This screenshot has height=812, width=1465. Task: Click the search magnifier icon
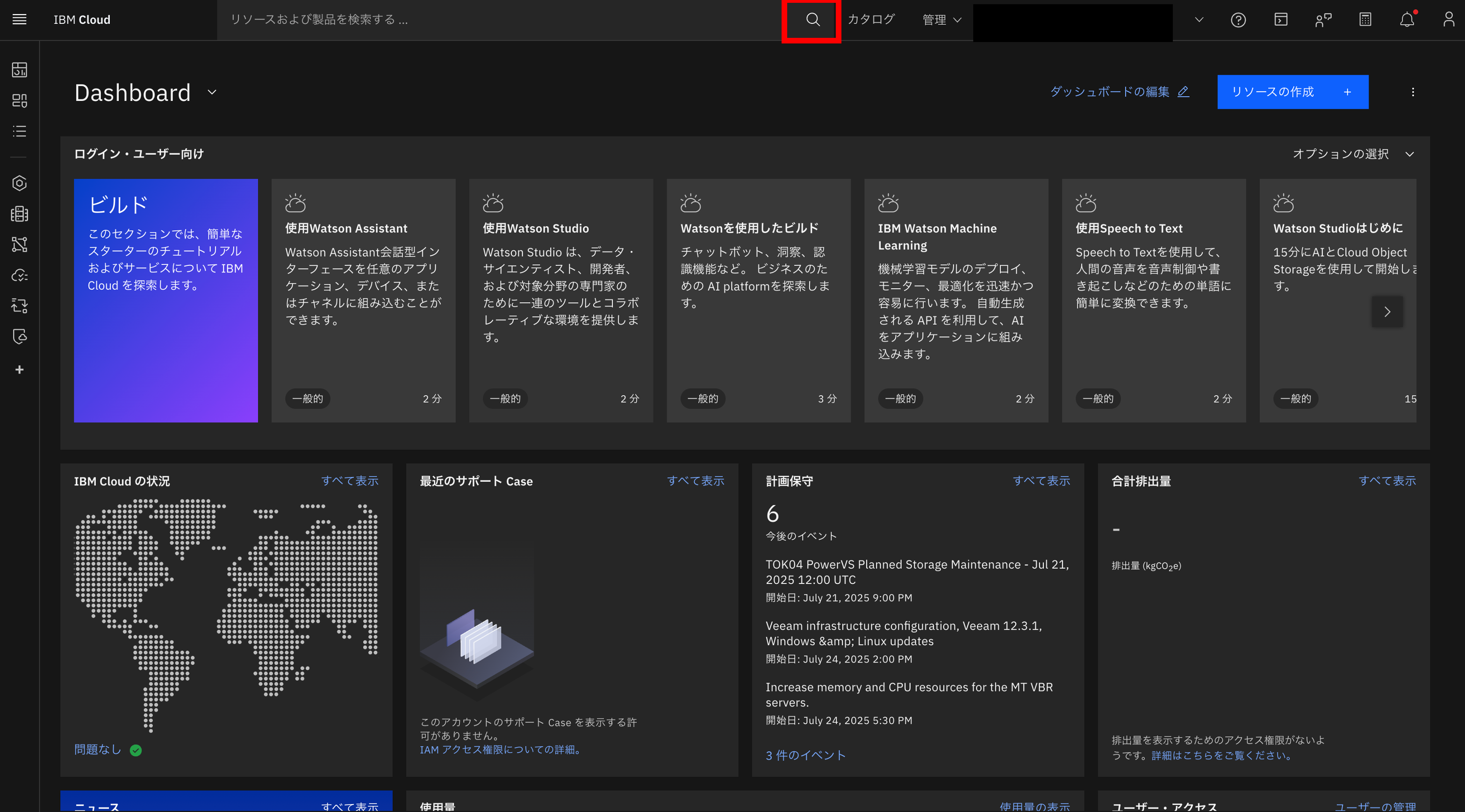813,20
